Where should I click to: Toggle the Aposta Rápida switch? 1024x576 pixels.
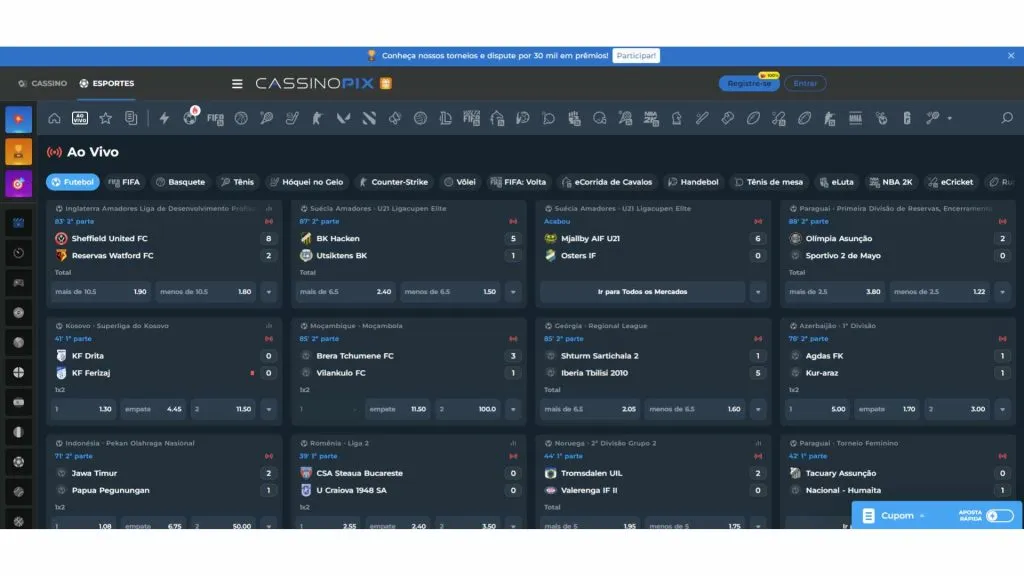point(998,516)
